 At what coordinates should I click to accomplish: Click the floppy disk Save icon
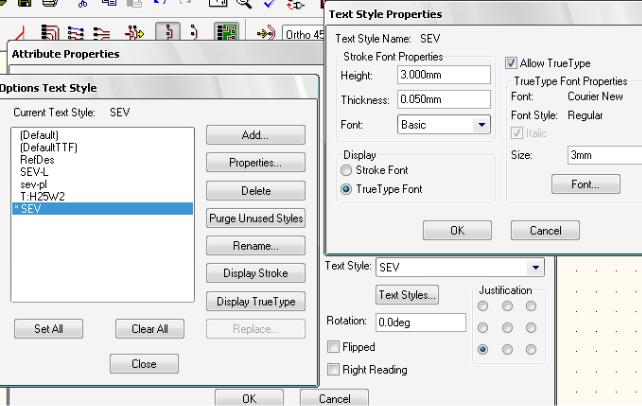(x=25, y=3)
